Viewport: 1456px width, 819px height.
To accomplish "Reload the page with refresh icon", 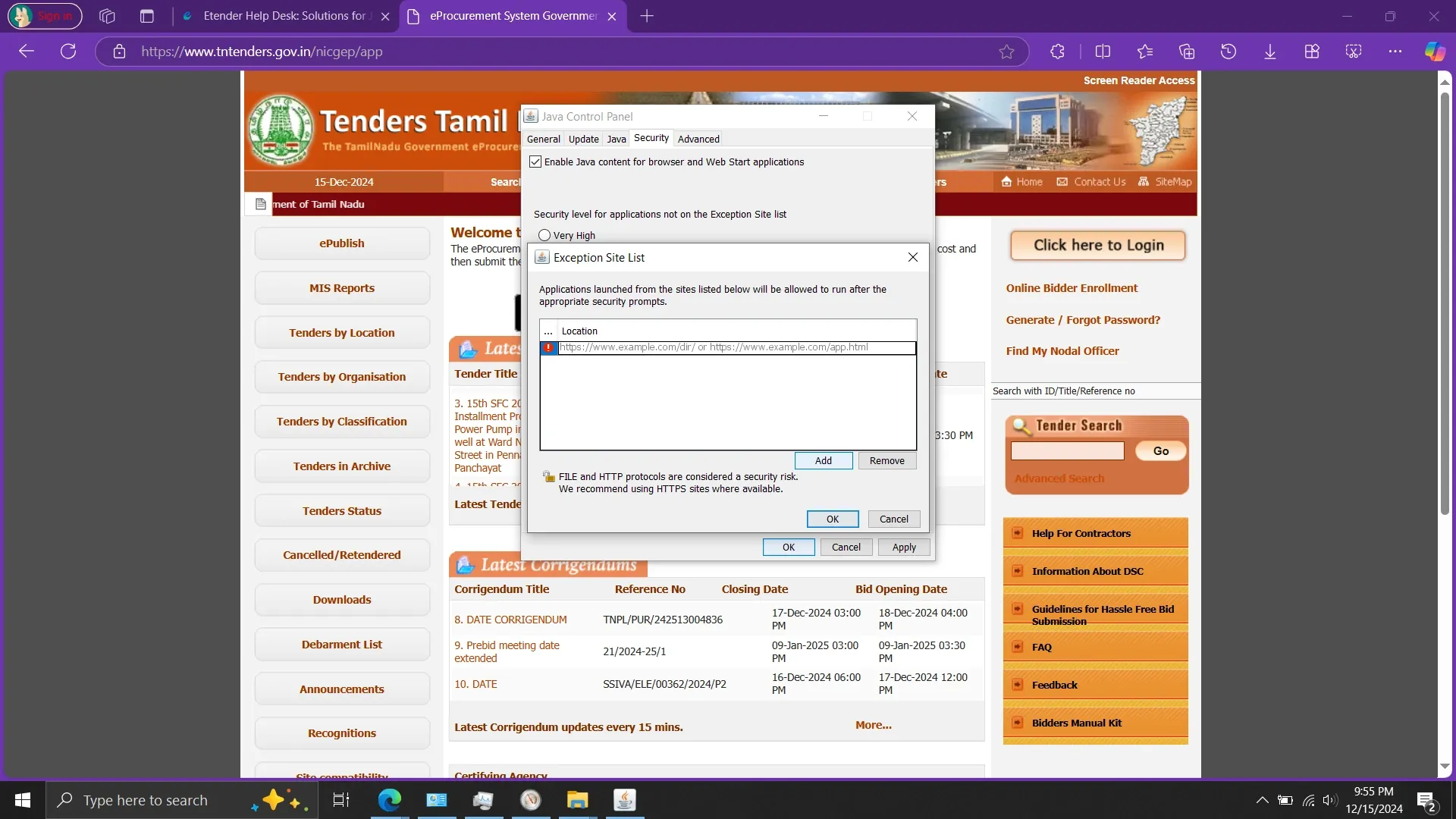I will pyautogui.click(x=68, y=52).
